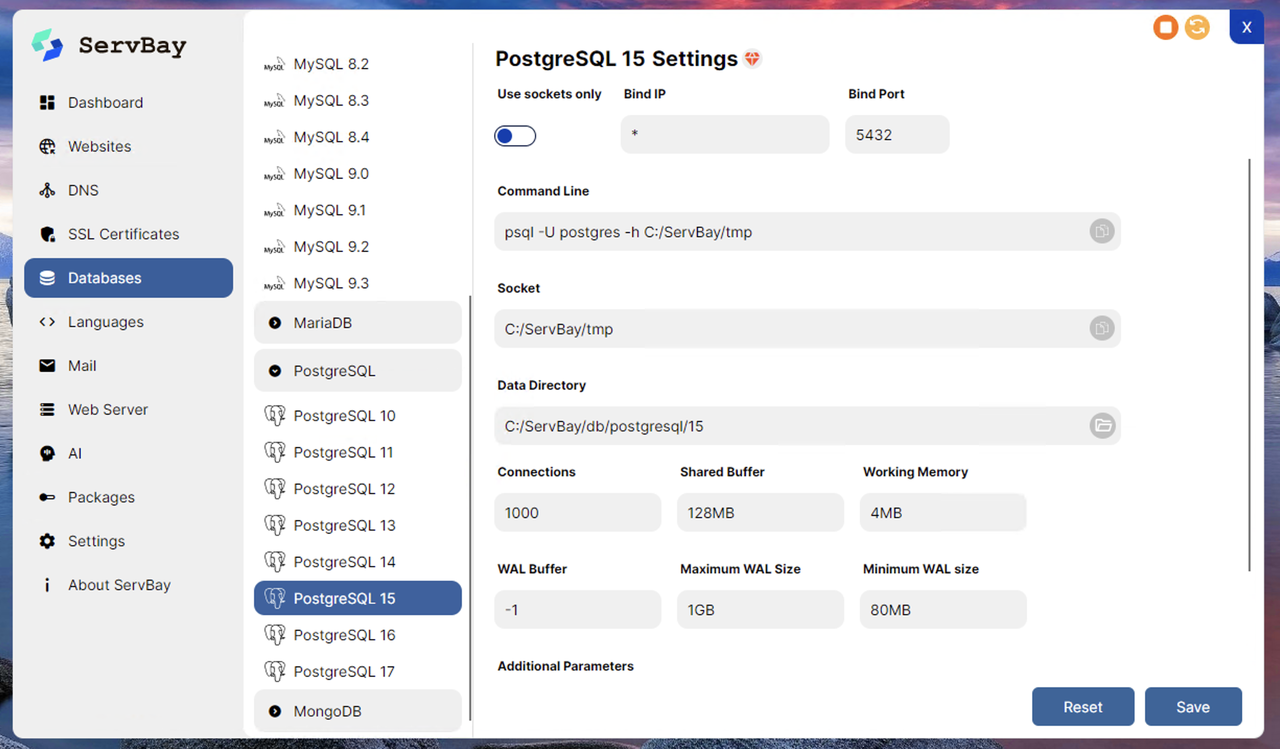Viewport: 1280px width, 749px height.
Task: Open About ServBay page
Action: click(128, 585)
